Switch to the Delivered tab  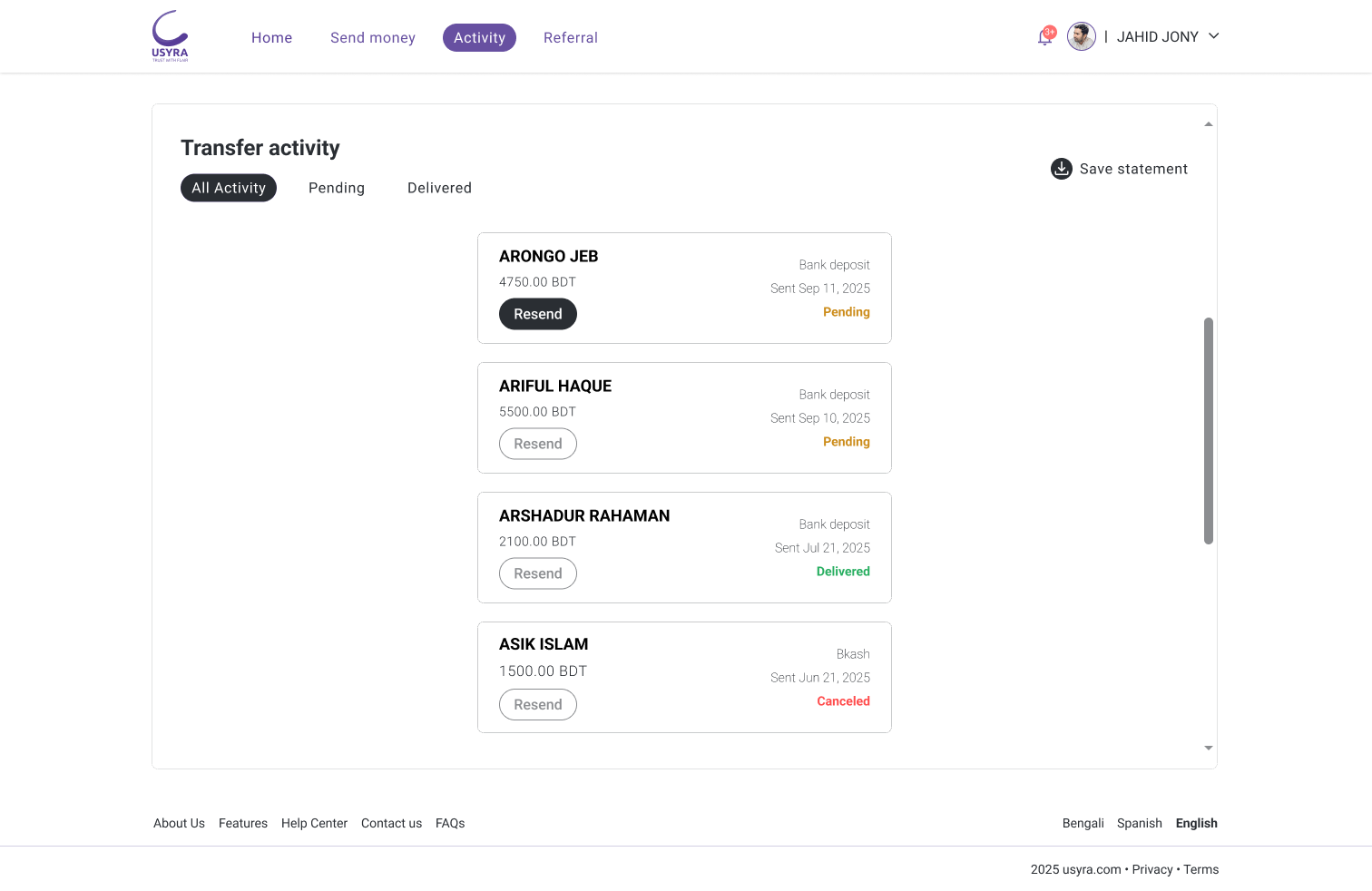click(x=439, y=188)
